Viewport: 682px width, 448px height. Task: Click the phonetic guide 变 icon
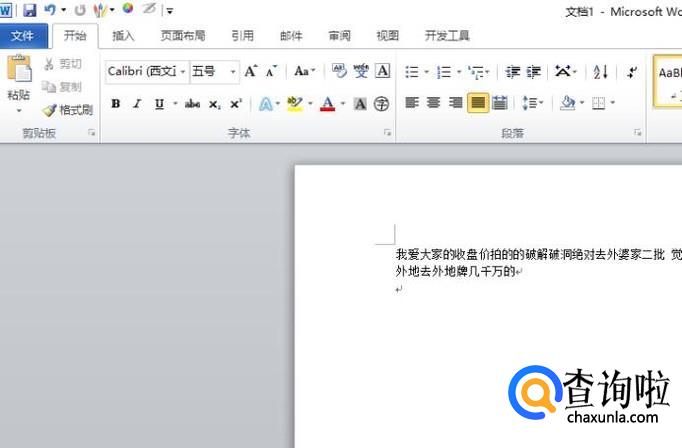pyautogui.click(x=361, y=71)
